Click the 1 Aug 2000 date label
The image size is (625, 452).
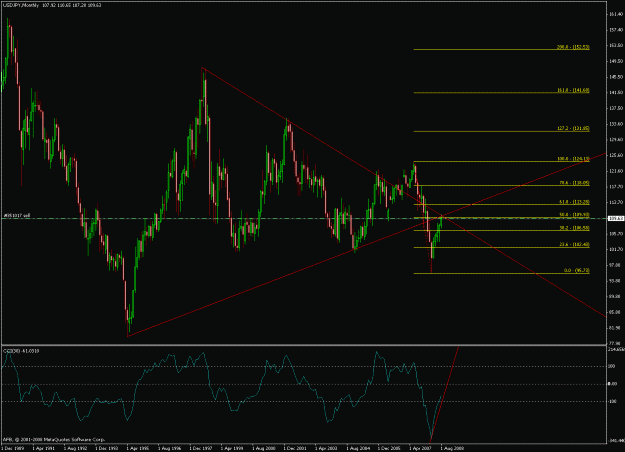264,448
